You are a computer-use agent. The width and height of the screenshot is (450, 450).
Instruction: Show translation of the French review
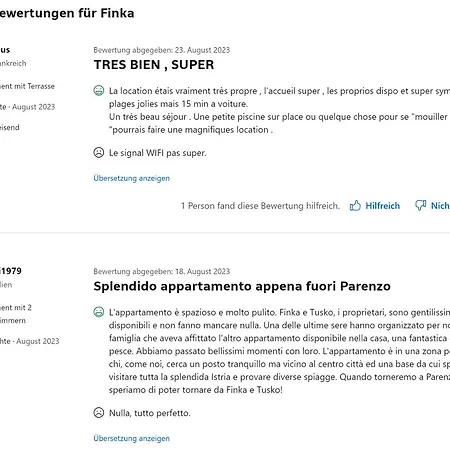point(132,178)
